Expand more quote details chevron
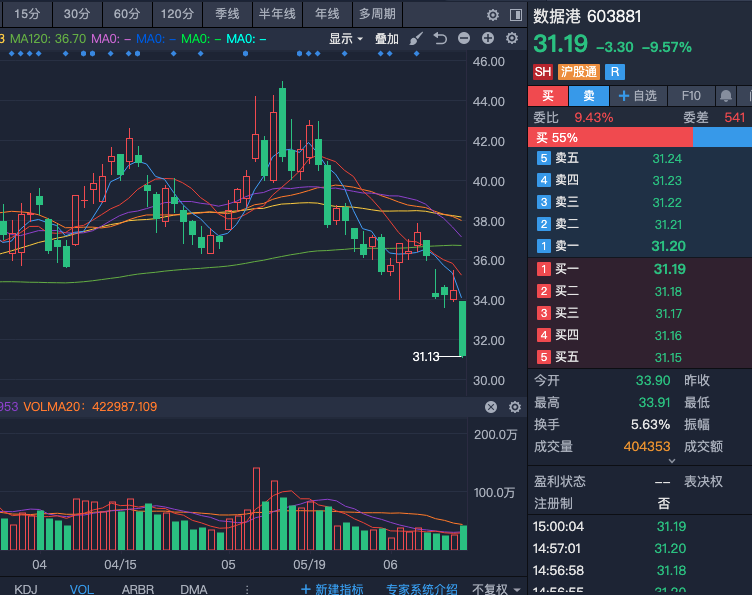The image size is (752, 595). tap(672, 461)
